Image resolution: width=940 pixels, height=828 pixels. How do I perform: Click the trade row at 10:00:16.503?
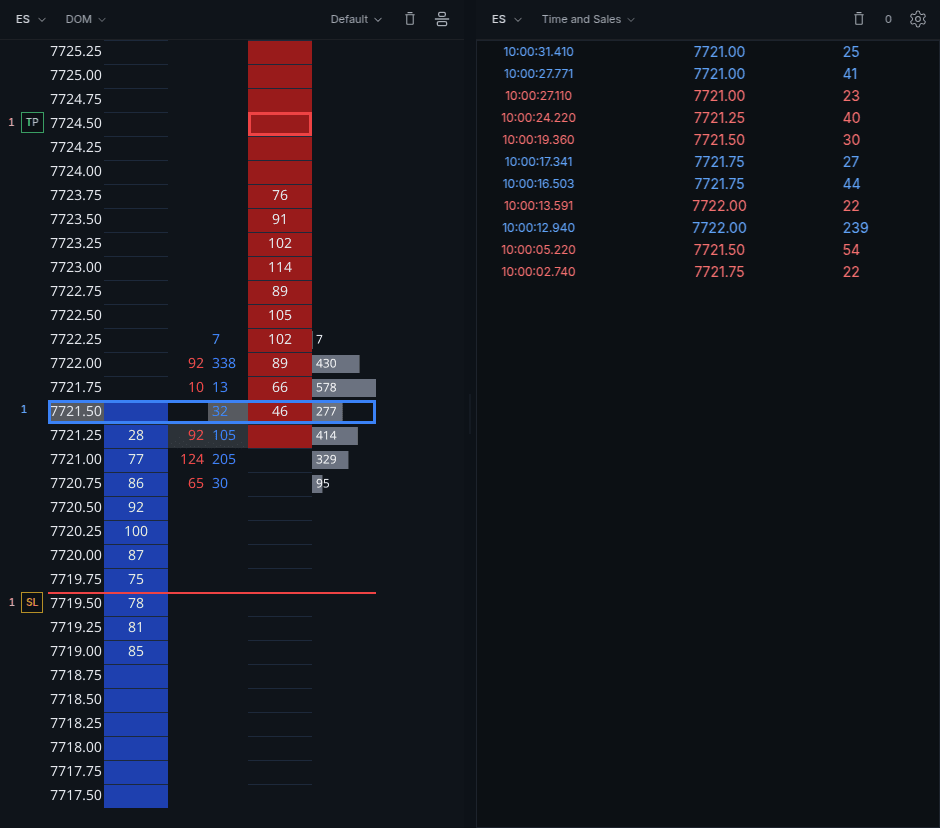click(708, 183)
